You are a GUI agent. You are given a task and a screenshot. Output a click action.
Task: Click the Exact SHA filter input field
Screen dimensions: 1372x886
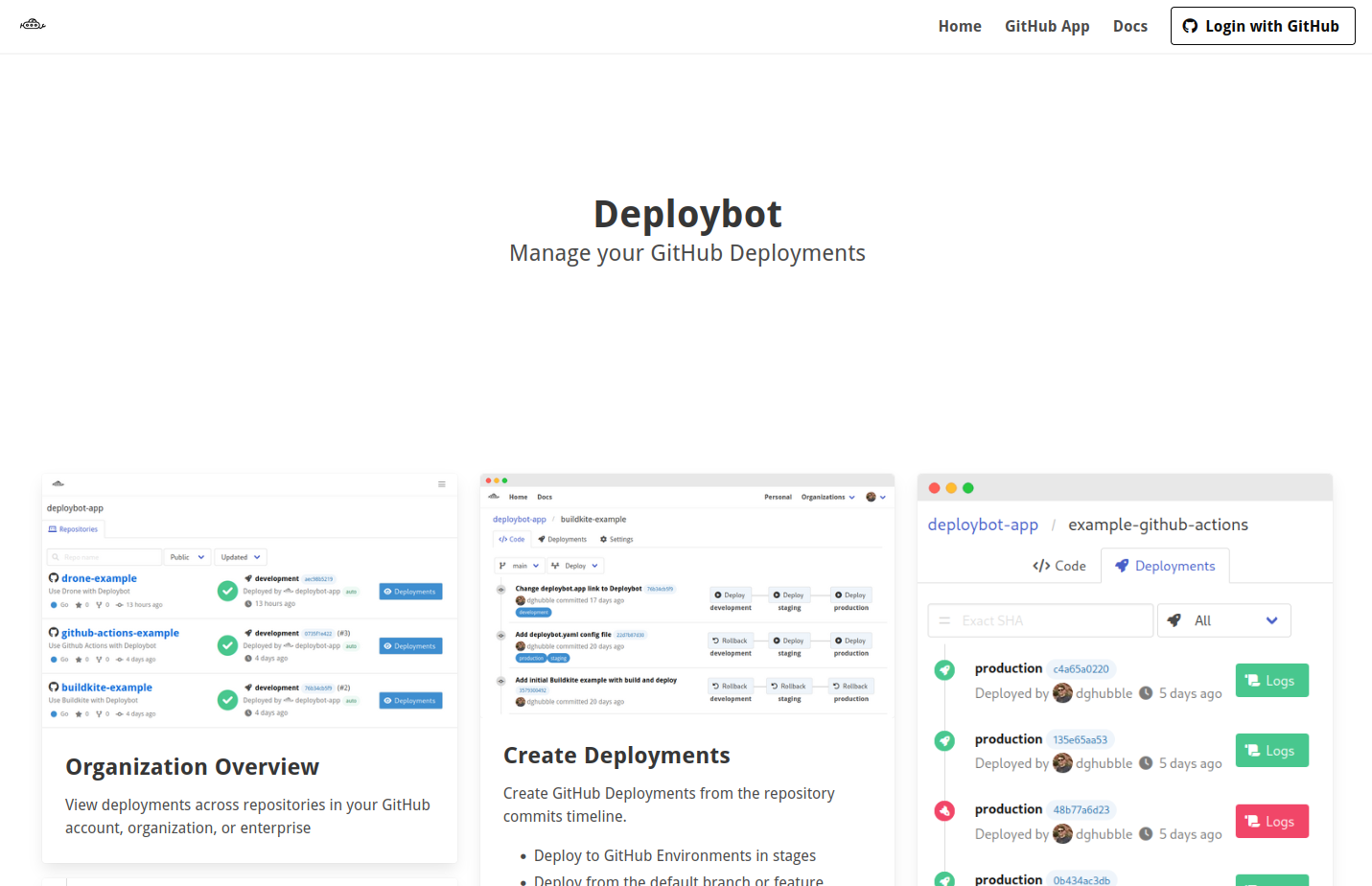pyautogui.click(x=1040, y=620)
